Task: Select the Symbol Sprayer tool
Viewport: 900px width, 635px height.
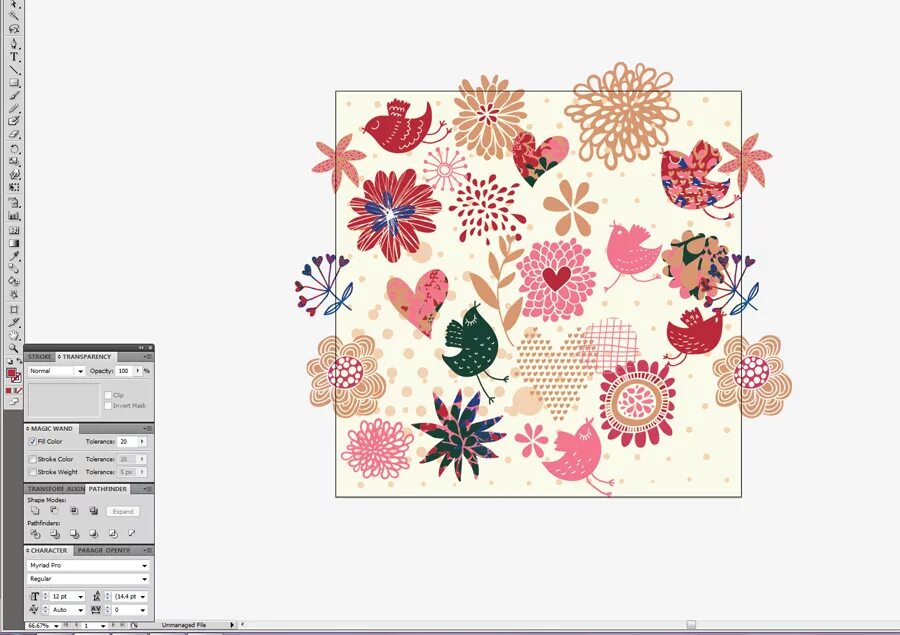Action: tap(14, 203)
